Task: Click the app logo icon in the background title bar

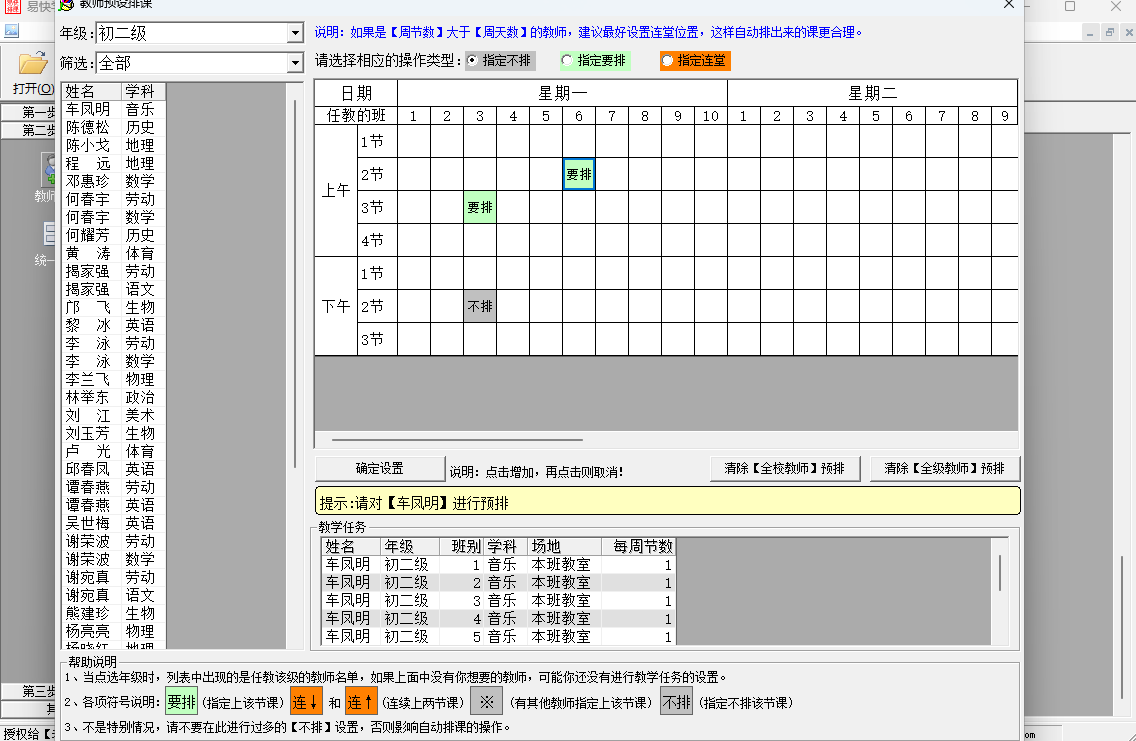Action: point(12,6)
